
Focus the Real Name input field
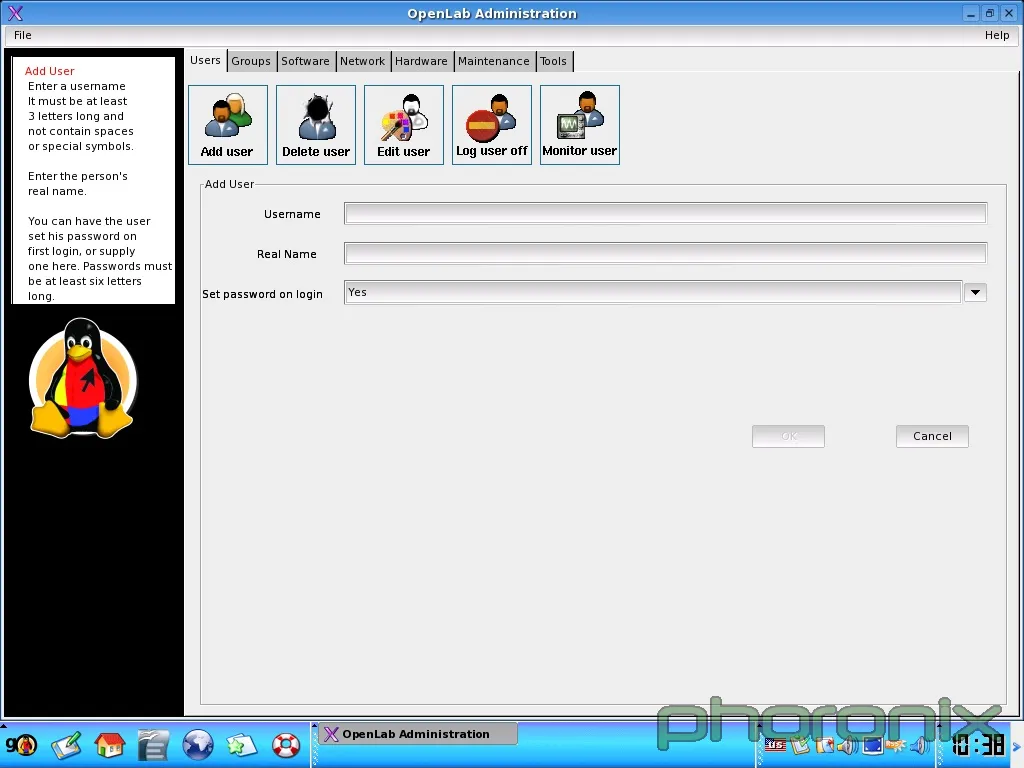[665, 253]
